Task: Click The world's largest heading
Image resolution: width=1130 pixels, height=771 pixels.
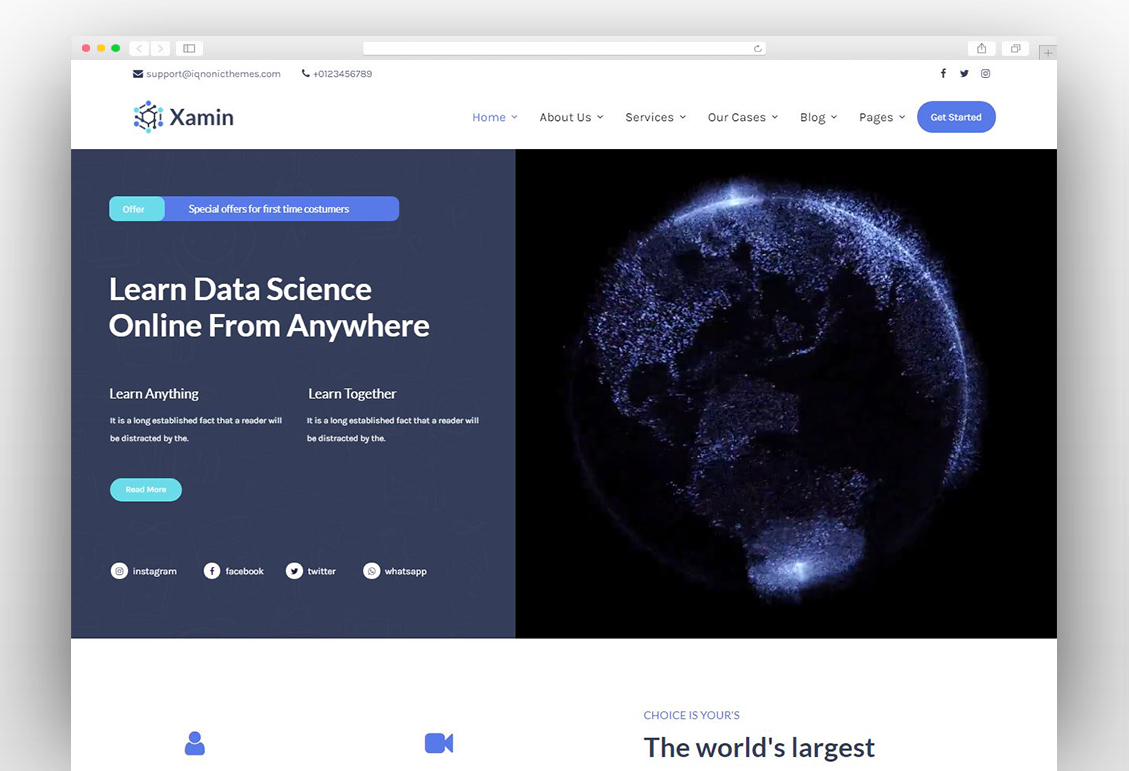Action: [x=759, y=748]
